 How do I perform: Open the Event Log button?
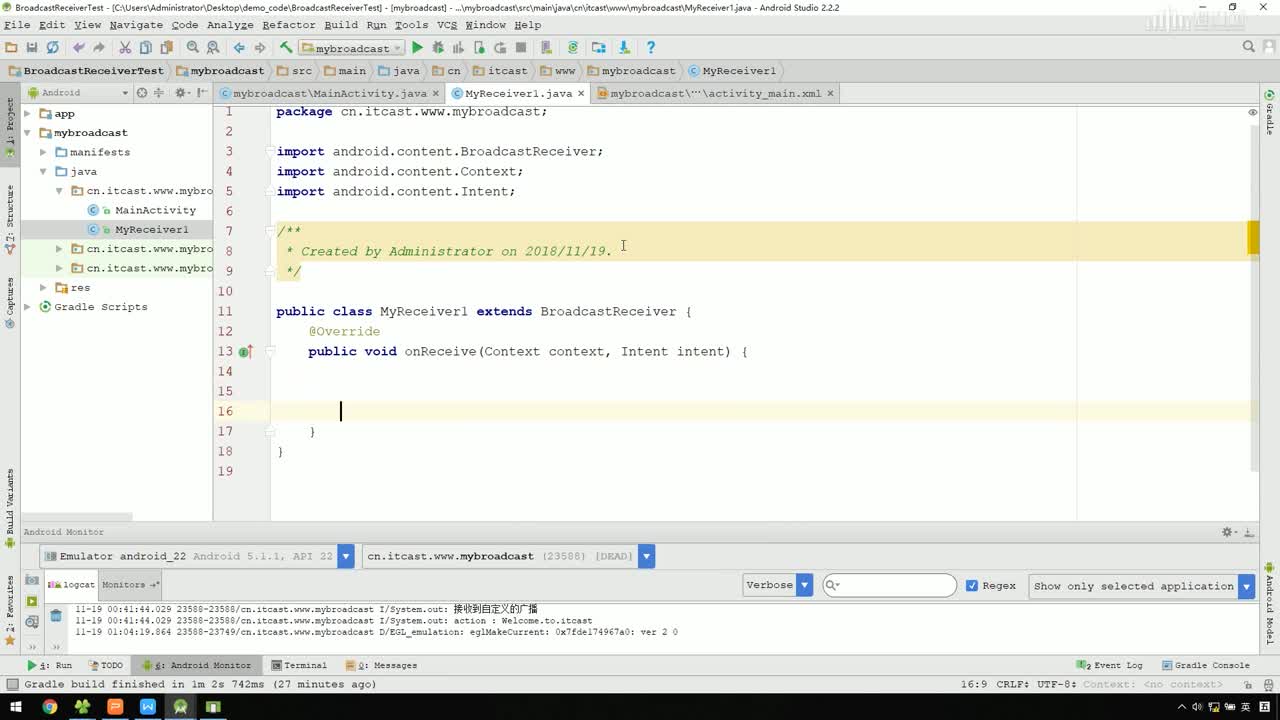click(x=1110, y=665)
